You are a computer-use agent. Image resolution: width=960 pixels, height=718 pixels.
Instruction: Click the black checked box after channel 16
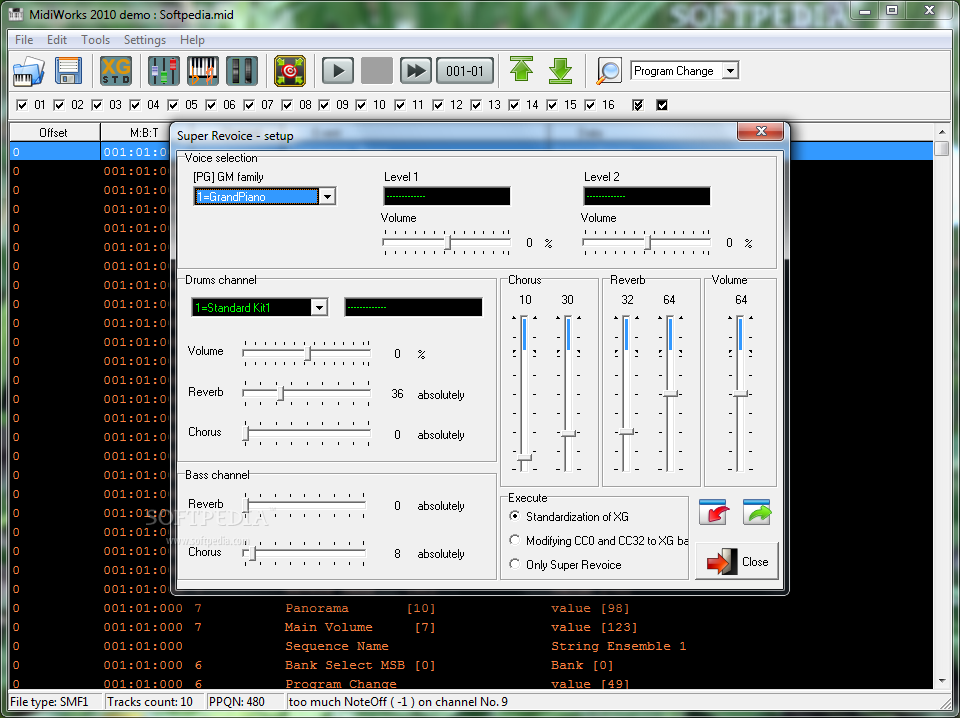pyautogui.click(x=662, y=105)
